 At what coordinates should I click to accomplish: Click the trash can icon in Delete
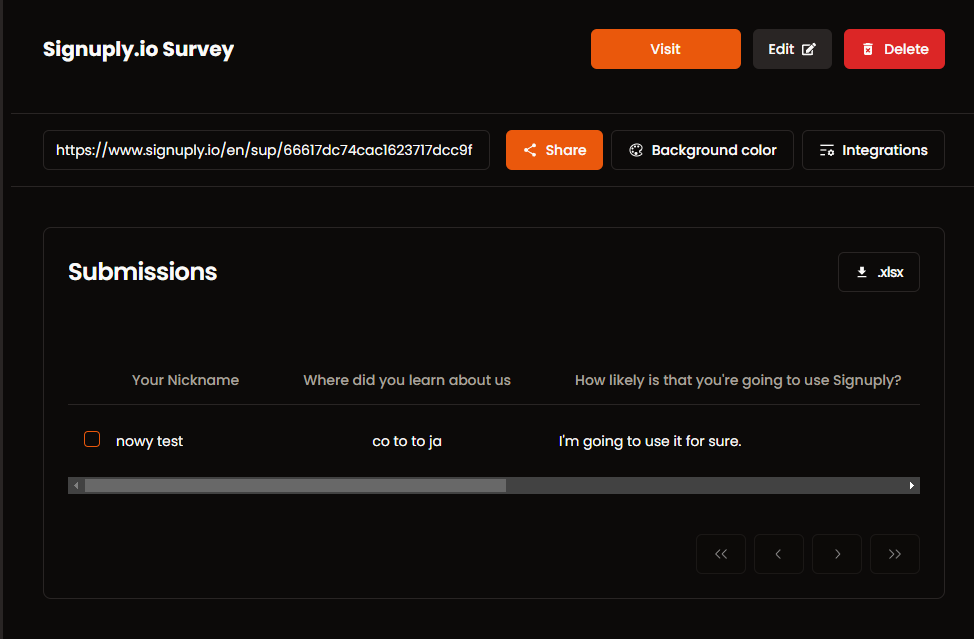point(868,49)
